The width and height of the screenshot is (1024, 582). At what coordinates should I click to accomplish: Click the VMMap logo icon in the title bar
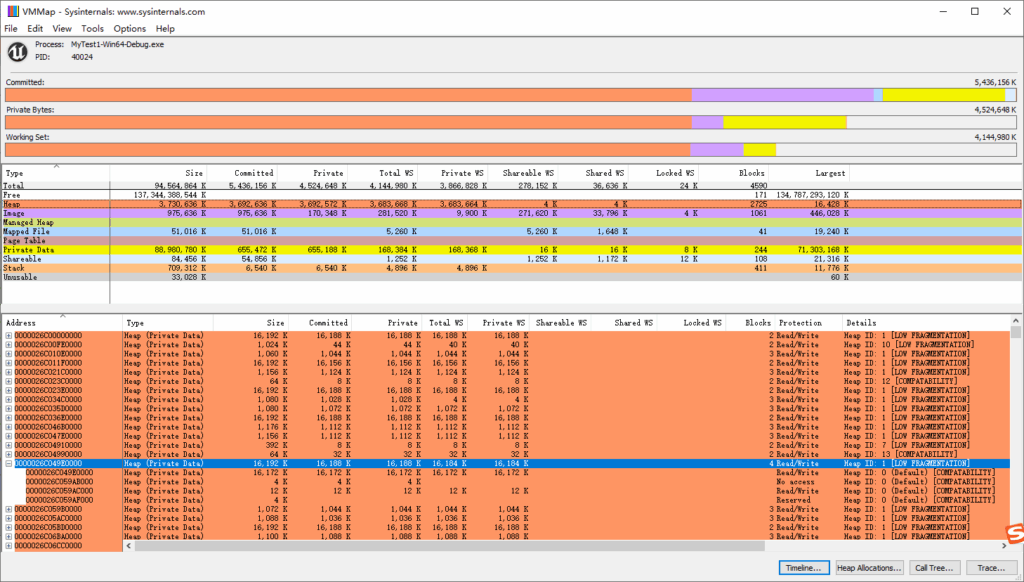point(12,11)
